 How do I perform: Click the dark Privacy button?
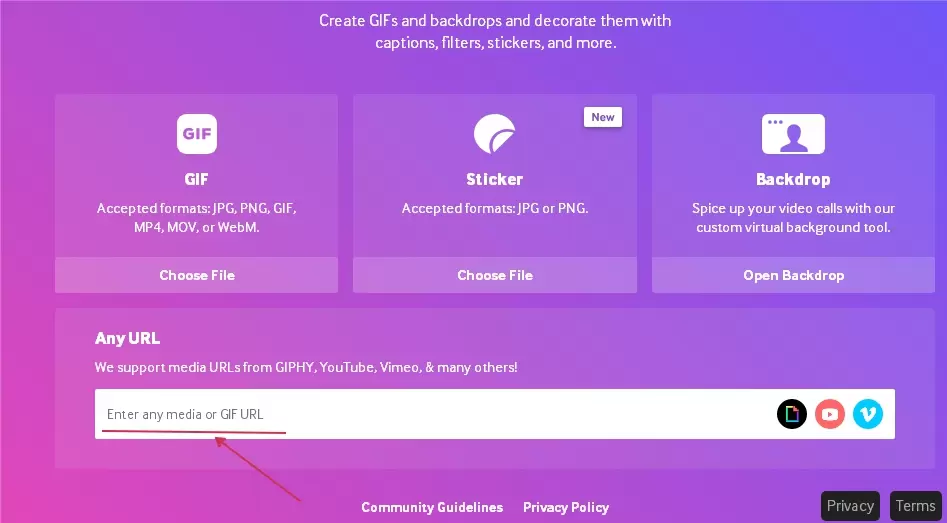(851, 506)
